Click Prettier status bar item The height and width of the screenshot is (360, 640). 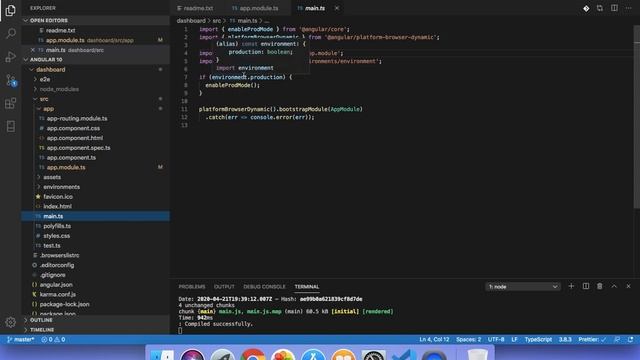(592, 340)
